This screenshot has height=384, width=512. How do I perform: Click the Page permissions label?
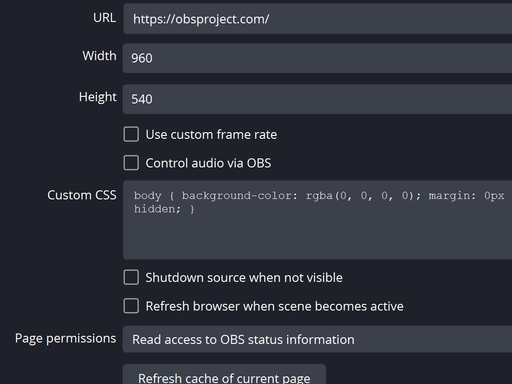(x=66, y=338)
